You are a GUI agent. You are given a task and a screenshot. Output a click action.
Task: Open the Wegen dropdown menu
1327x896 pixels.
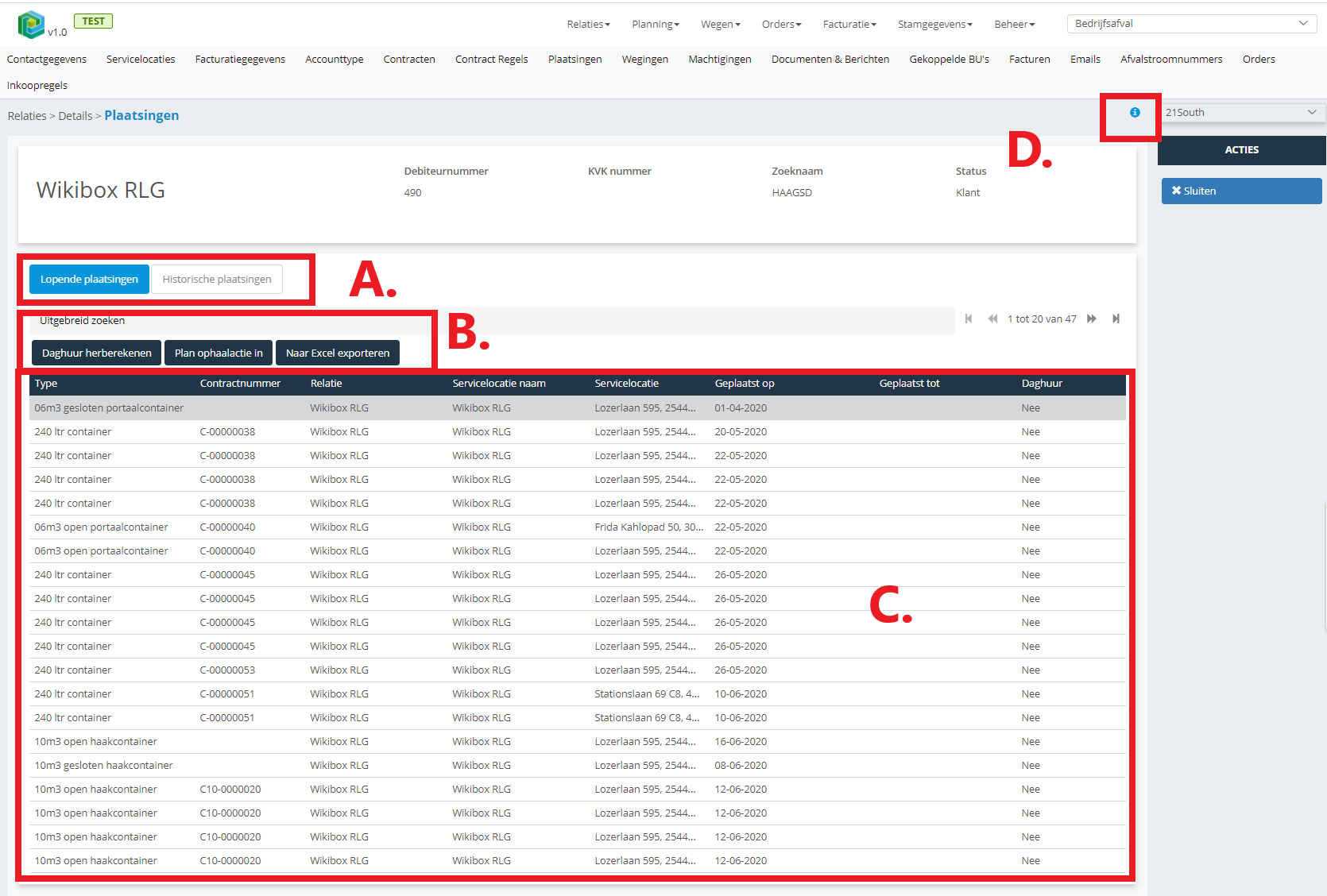pyautogui.click(x=720, y=25)
